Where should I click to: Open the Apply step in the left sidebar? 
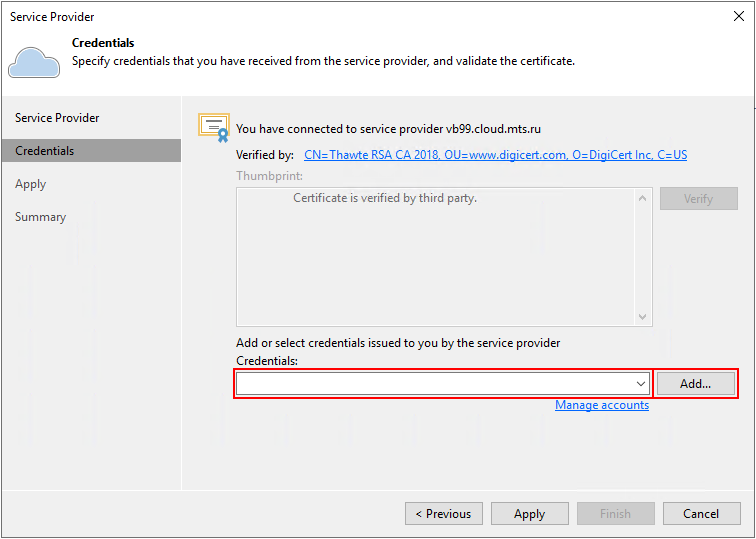click(x=31, y=184)
